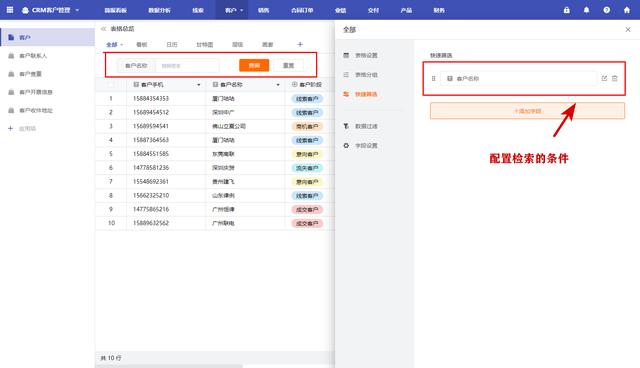Open CRM客户管理 app dropdown arrow

click(x=77, y=10)
